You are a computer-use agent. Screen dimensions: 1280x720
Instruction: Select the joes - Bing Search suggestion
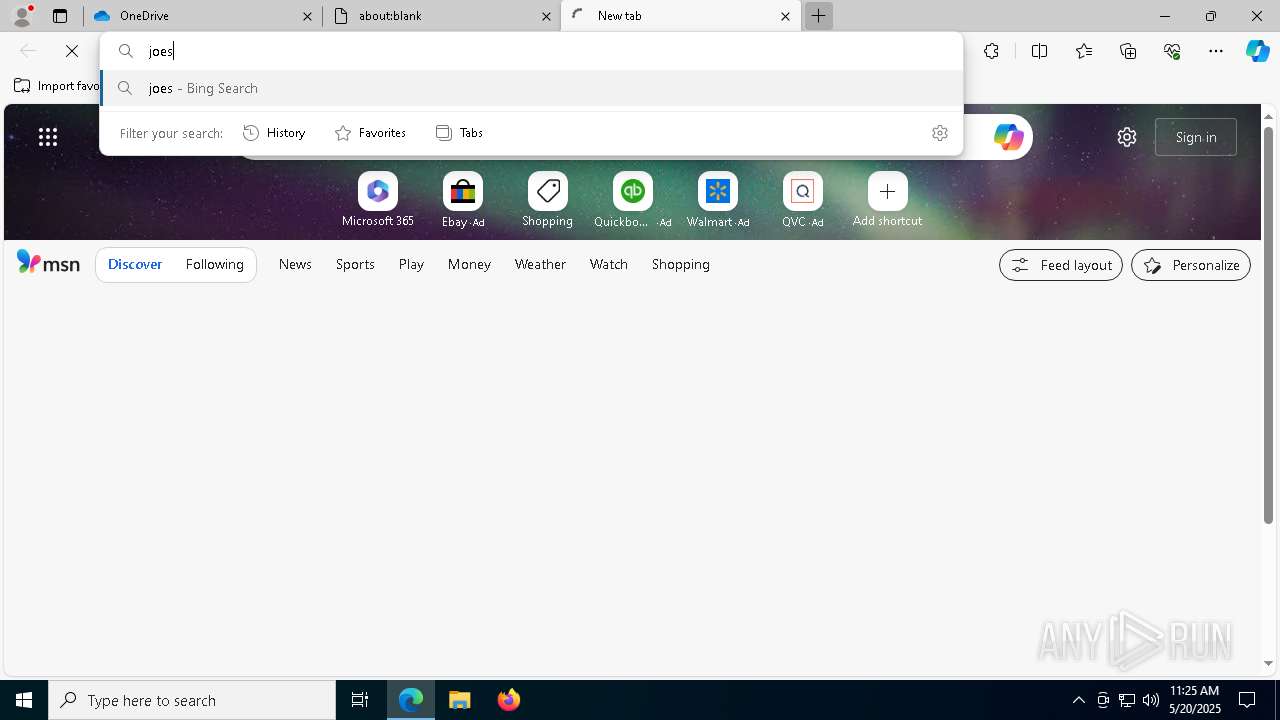point(531,88)
